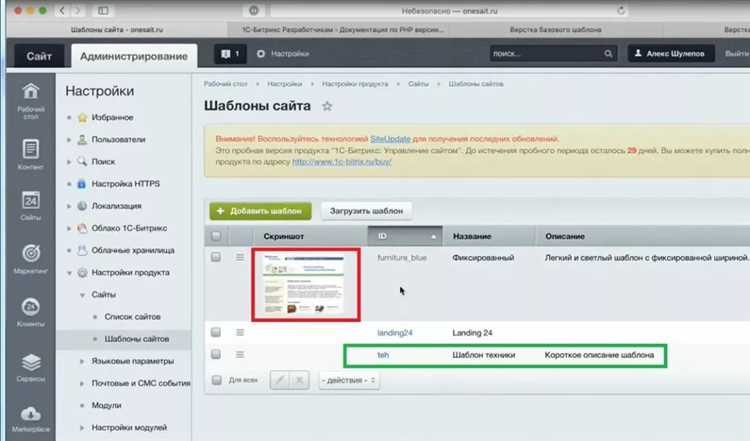Screen dimensions: 750x441
Task: Open the SiteUpdate link in notice
Action: 390,139
